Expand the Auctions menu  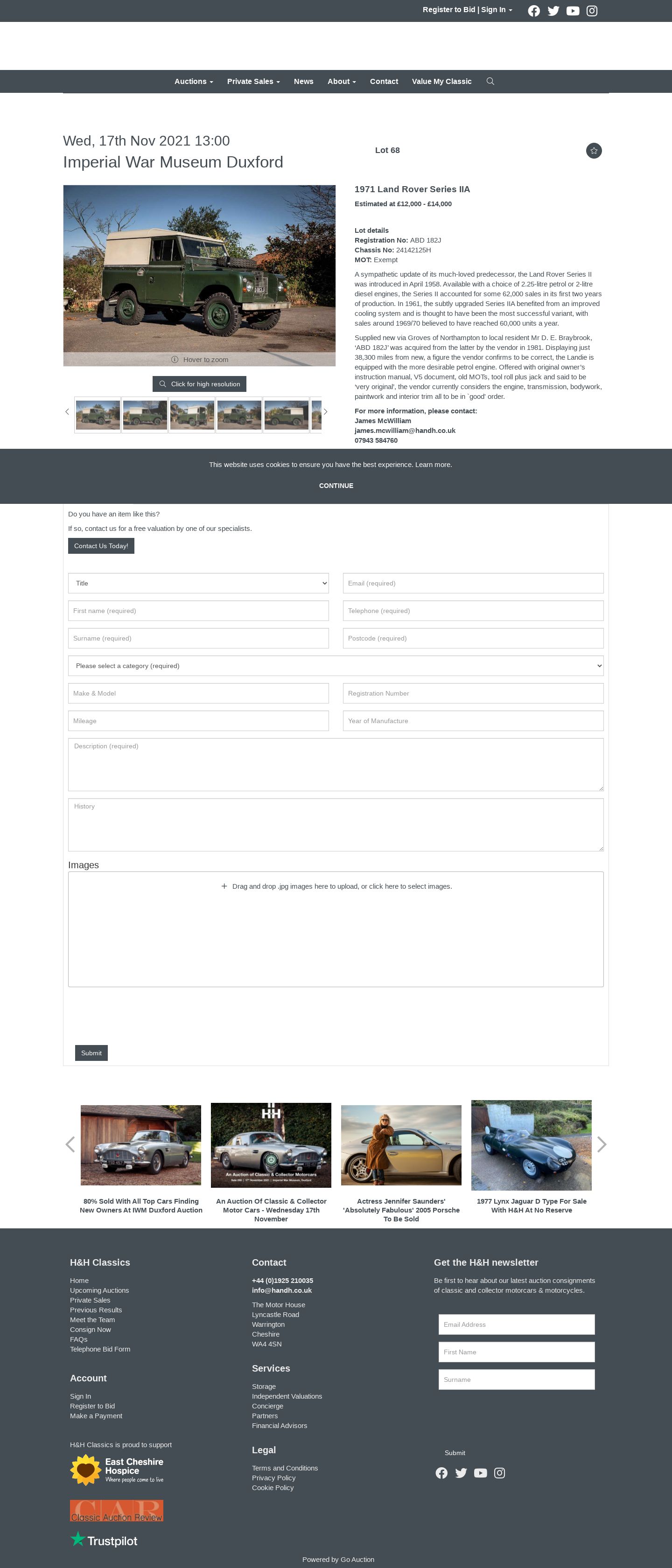pos(194,82)
